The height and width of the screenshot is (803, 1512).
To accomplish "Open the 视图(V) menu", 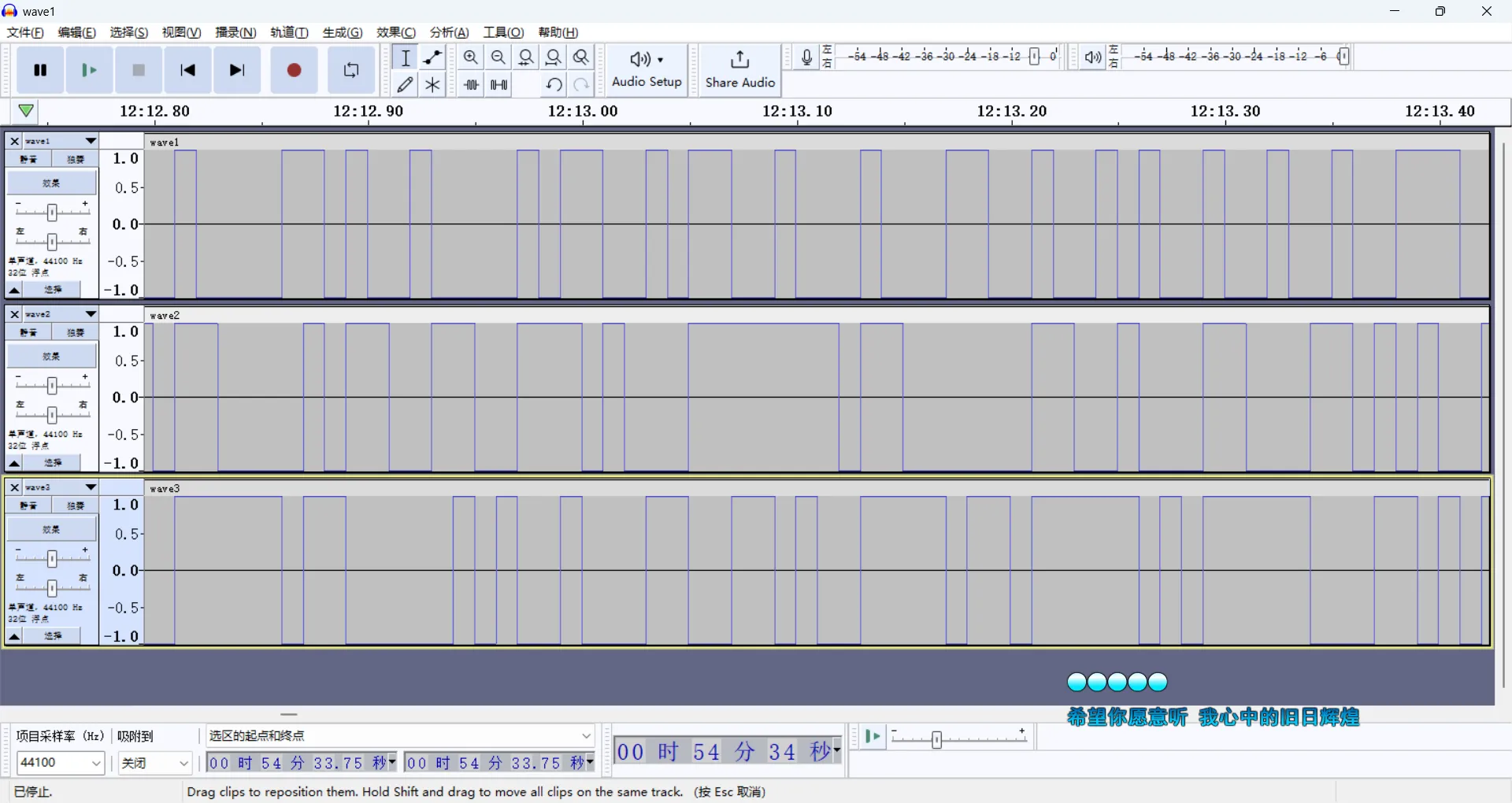I will [182, 32].
